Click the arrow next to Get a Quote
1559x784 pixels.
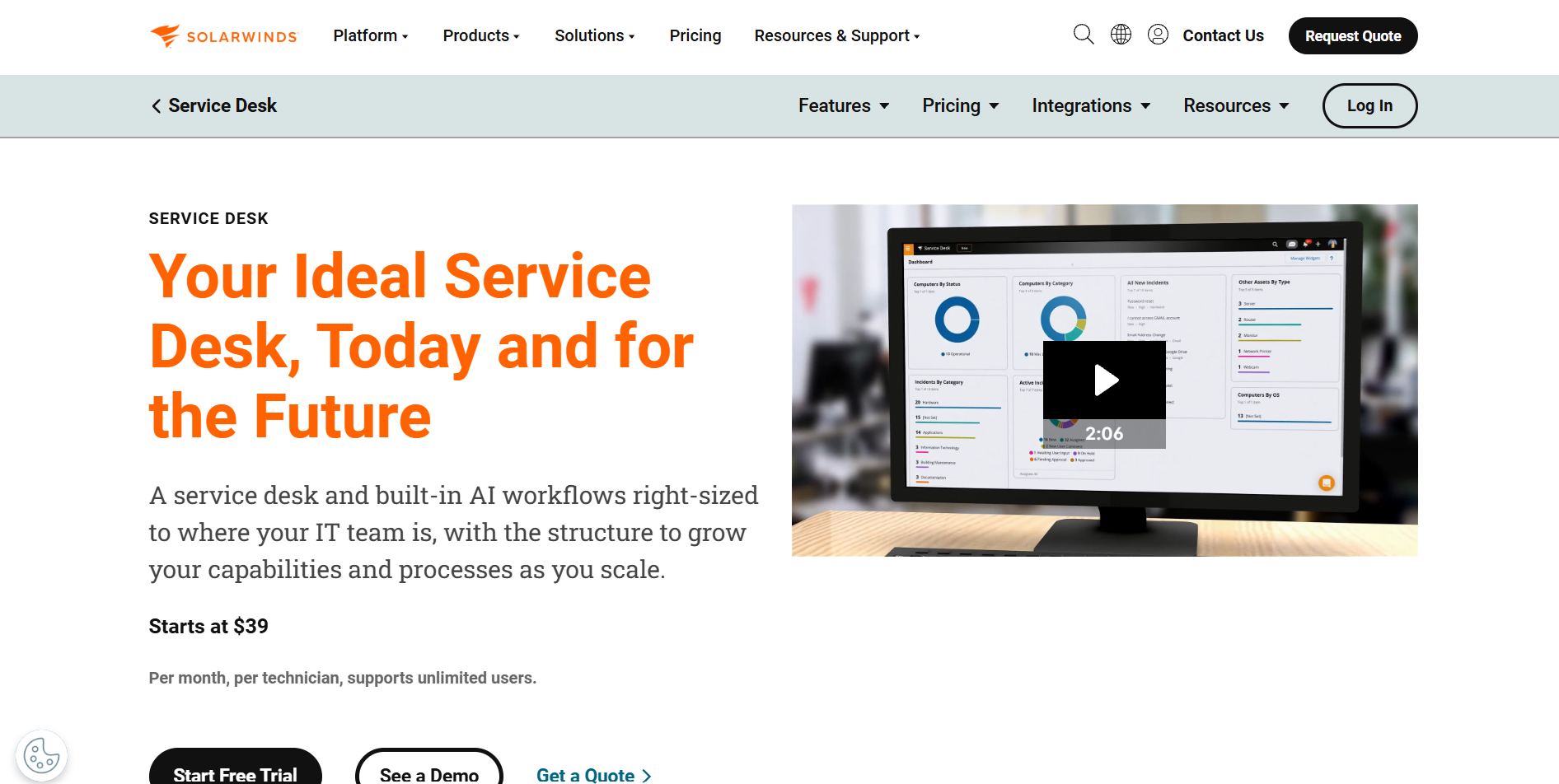tap(647, 776)
